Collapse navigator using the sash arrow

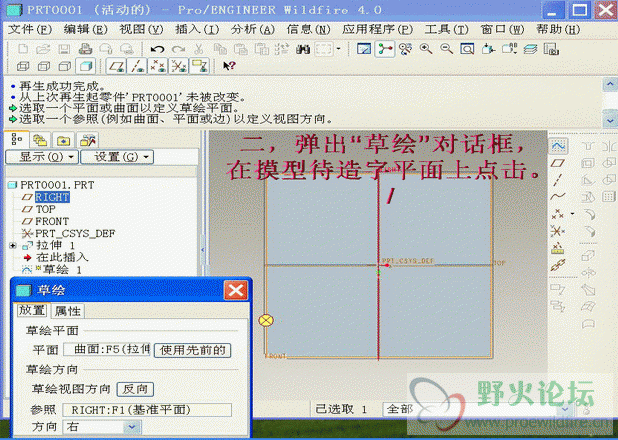[203, 250]
